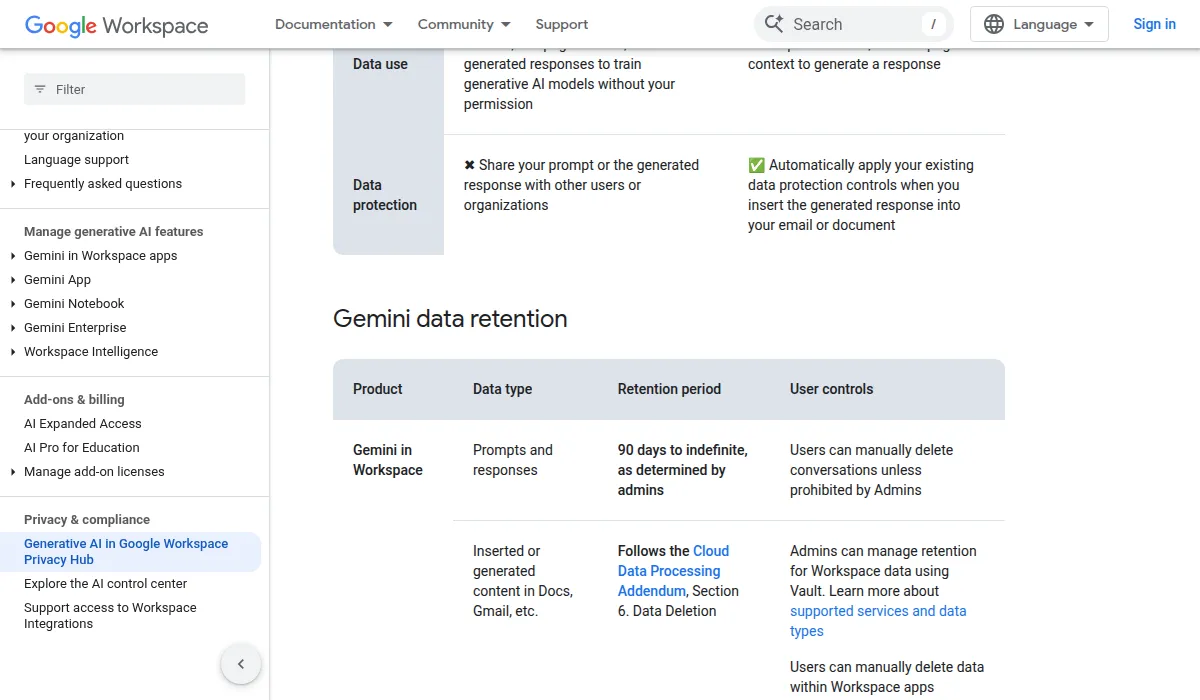Screen dimensions: 1200x700
Task: Click the 90 days to indefinite cell
Action: [x=683, y=470]
